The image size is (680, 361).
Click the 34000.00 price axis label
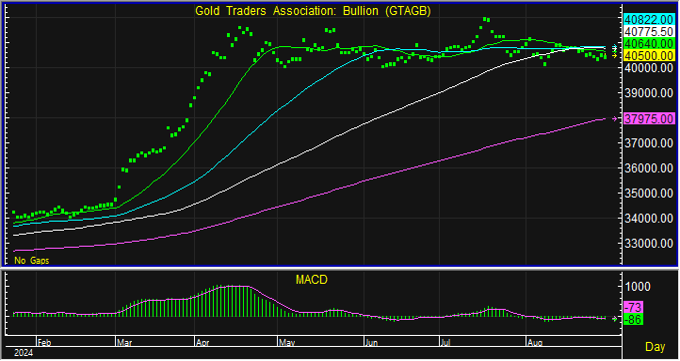(x=649, y=218)
